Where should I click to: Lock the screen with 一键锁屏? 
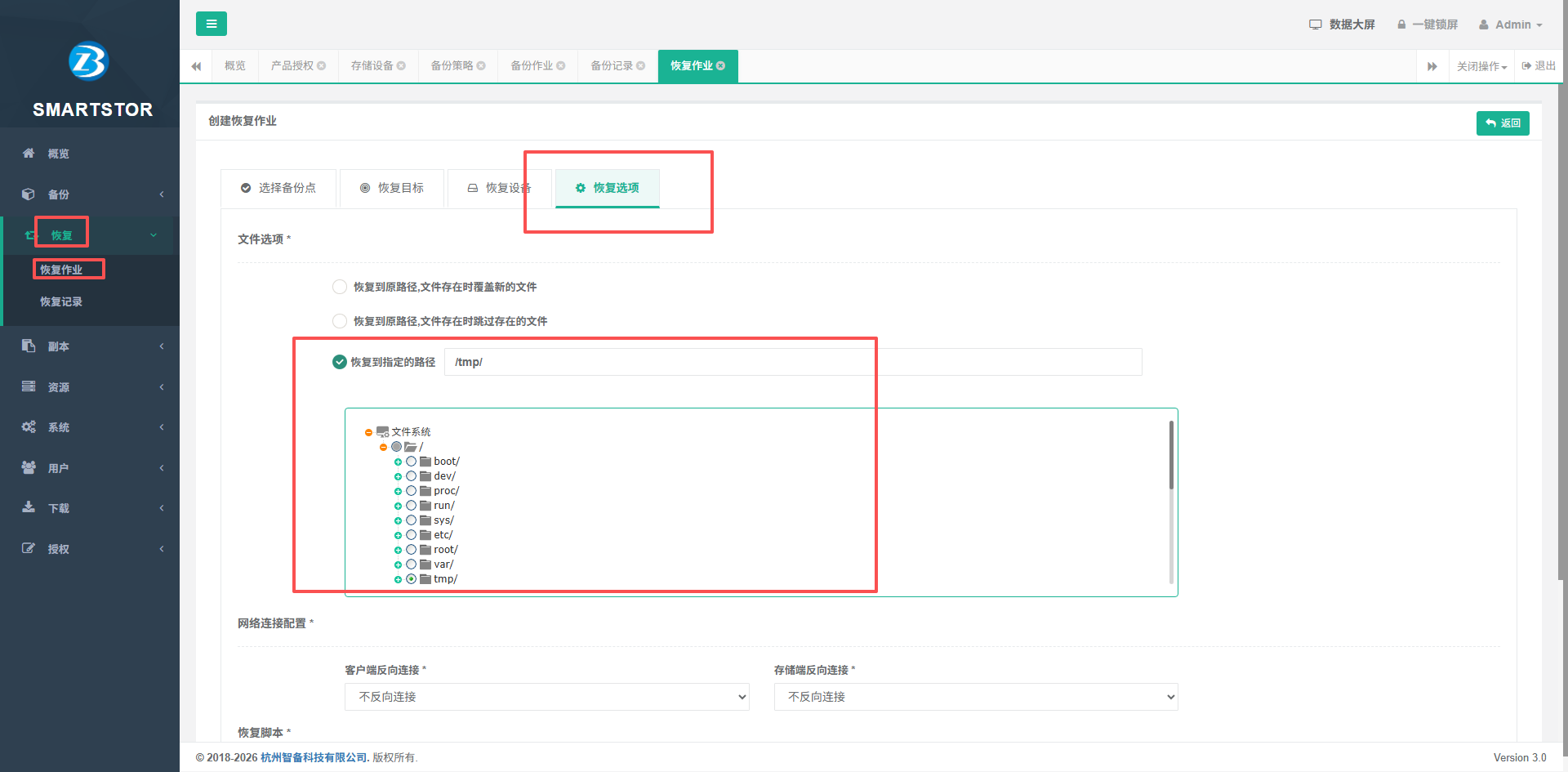tap(1428, 25)
